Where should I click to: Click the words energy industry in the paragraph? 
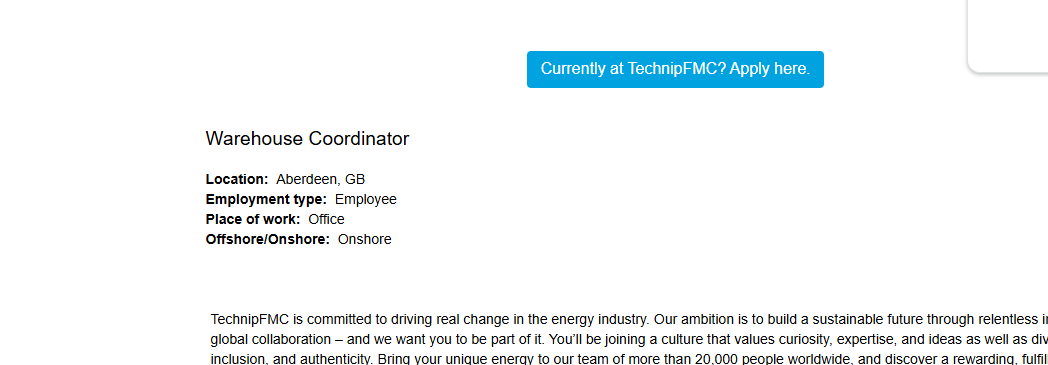pyautogui.click(x=607, y=320)
